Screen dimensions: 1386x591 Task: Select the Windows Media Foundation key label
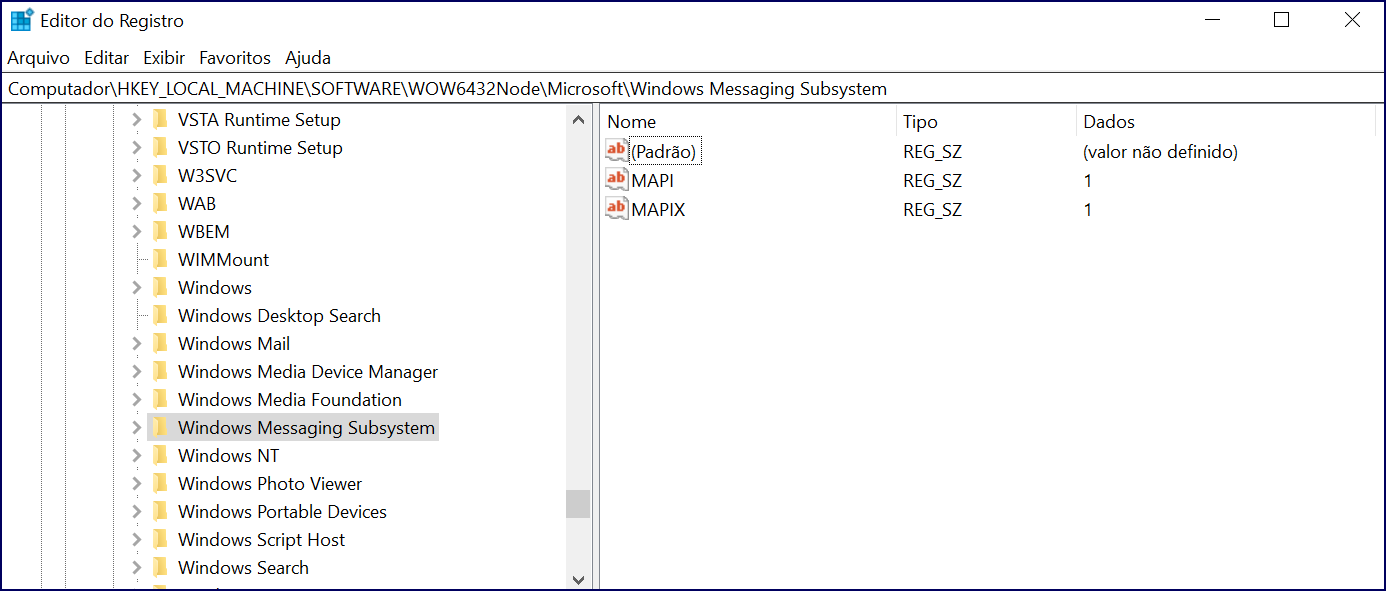290,399
